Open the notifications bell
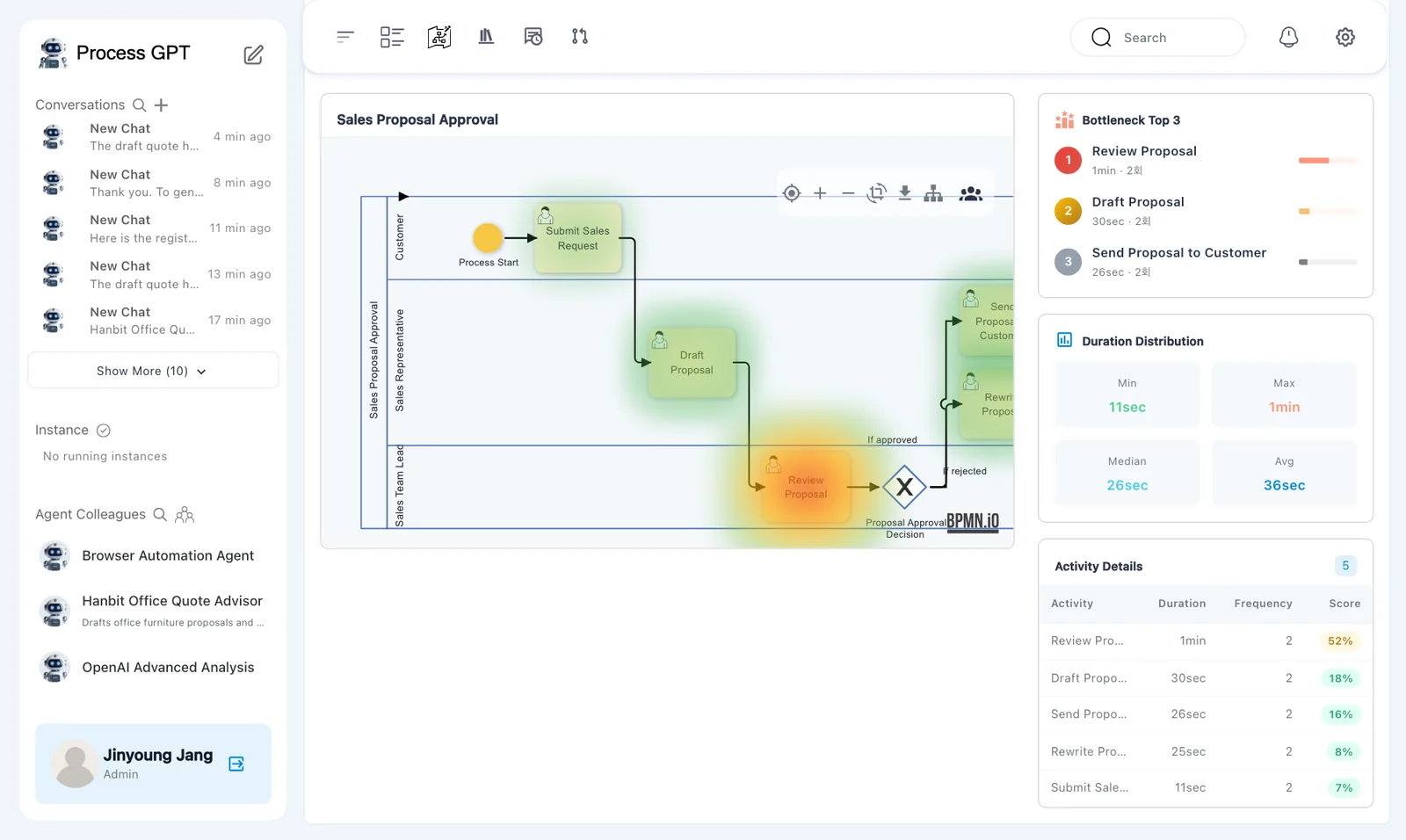Viewport: 1406px width, 840px height. [1288, 37]
